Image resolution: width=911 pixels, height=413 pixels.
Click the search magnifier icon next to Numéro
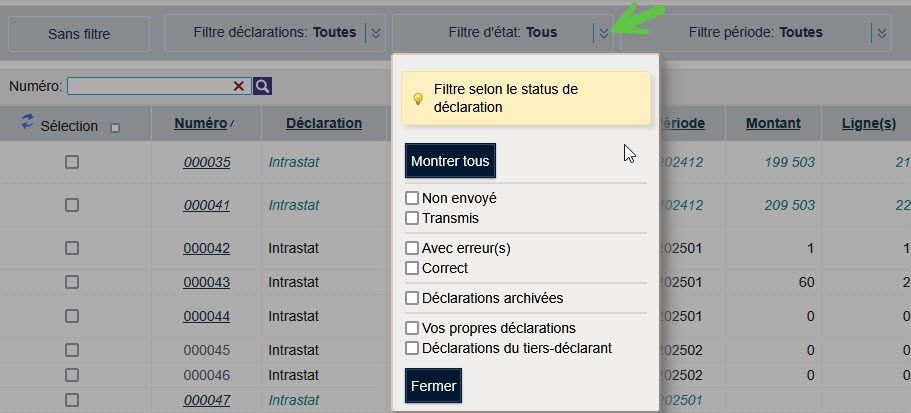[x=263, y=87]
